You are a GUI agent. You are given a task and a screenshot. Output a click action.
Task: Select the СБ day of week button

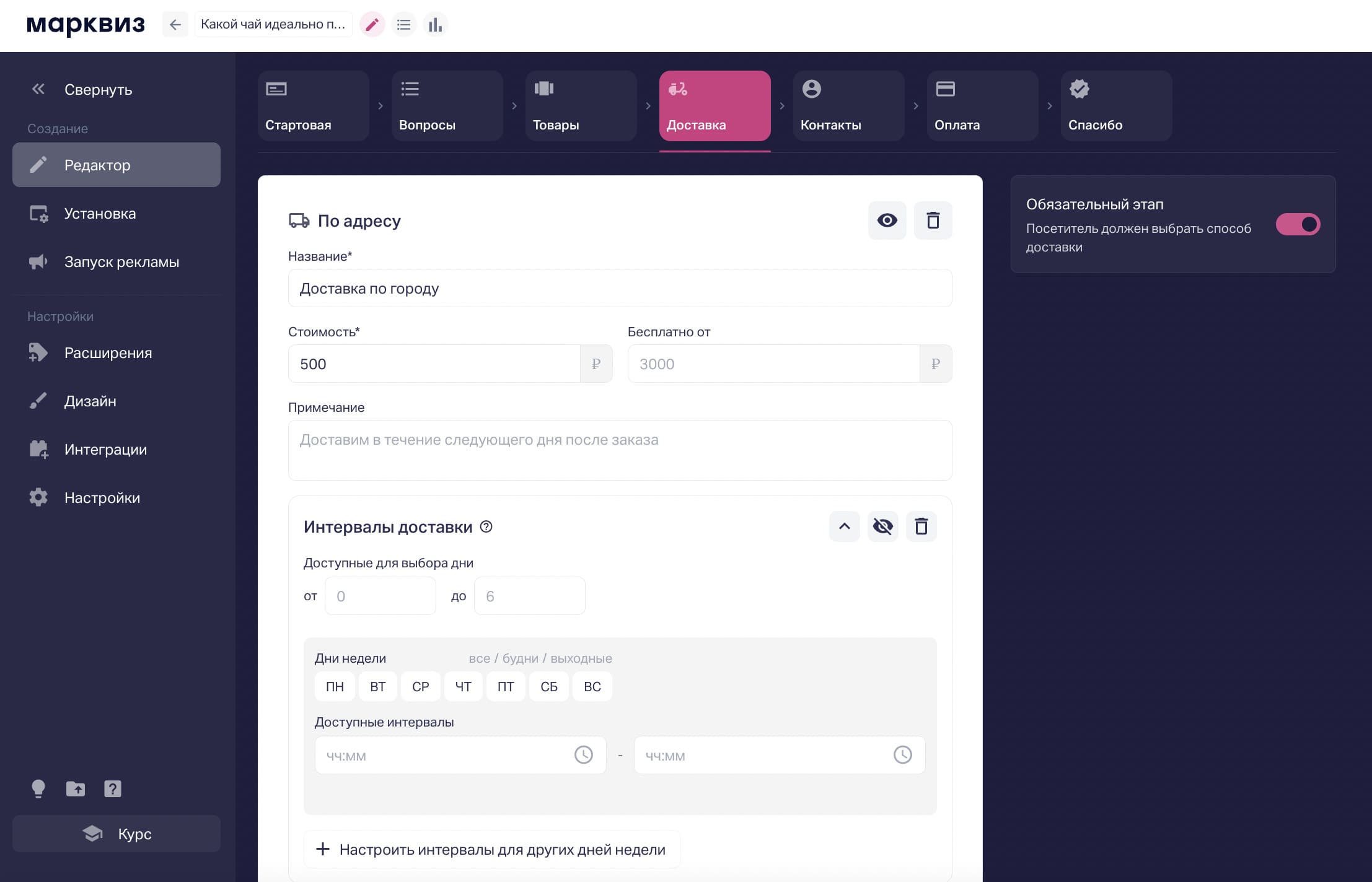pyautogui.click(x=548, y=686)
